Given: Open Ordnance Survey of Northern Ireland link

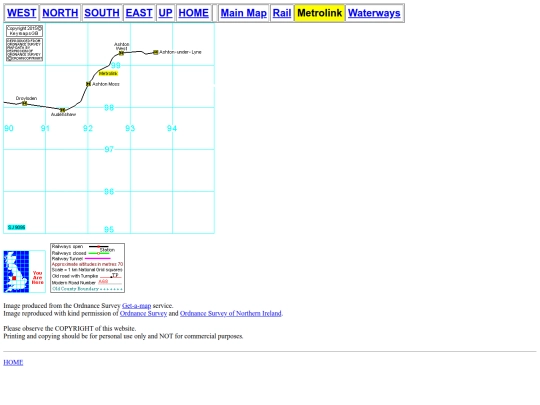Looking at the screenshot, I should [x=231, y=313].
